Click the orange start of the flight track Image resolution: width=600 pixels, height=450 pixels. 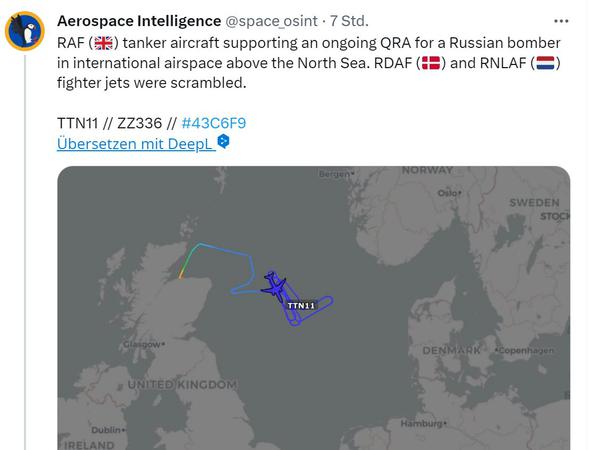coord(181,275)
